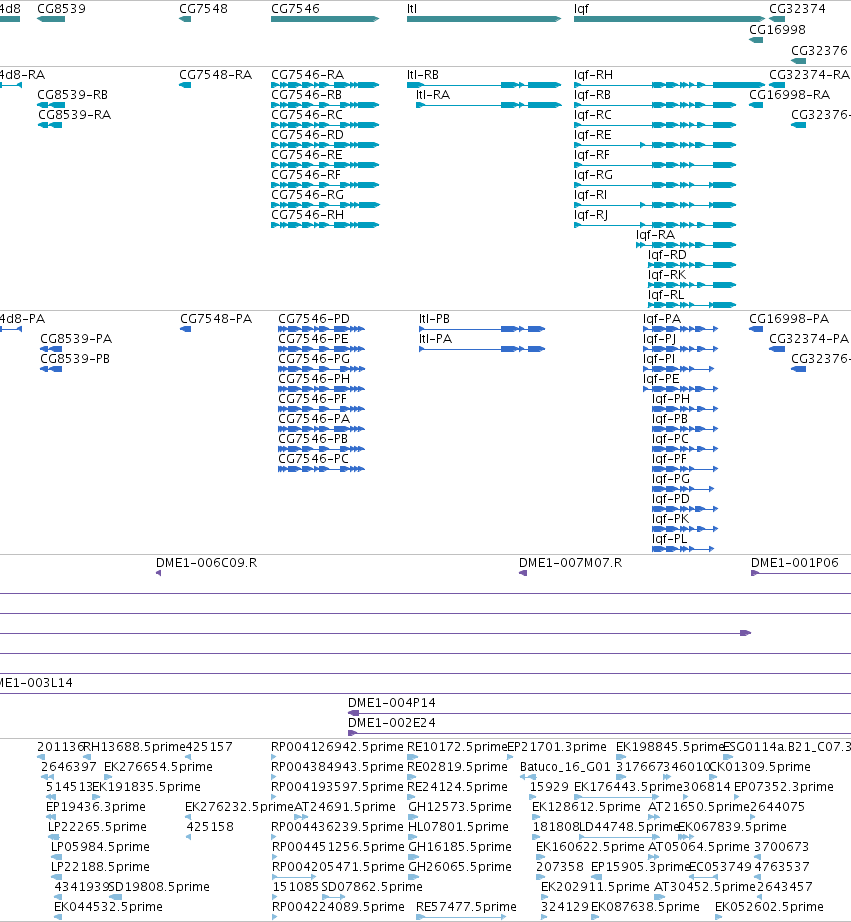Click the SD19808.5prime EST label

(x=159, y=887)
